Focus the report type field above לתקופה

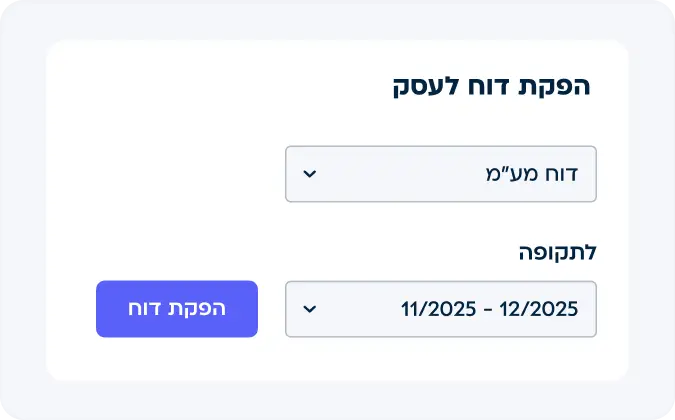tap(441, 174)
